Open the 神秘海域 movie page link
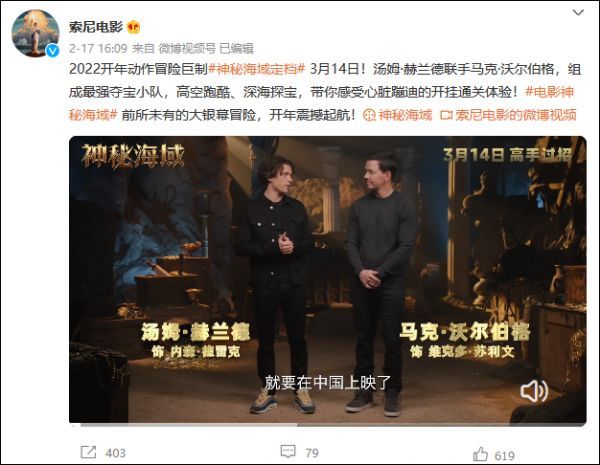 405,115
